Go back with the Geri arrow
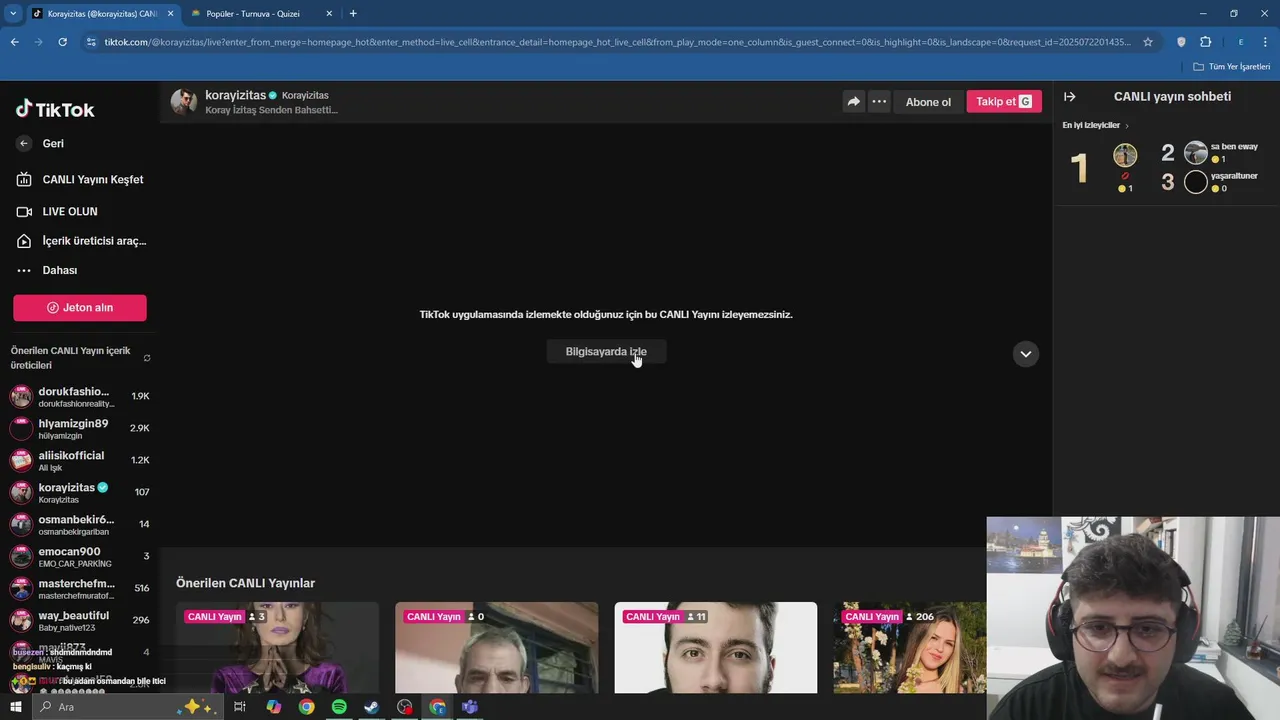The width and height of the screenshot is (1280, 720). [x=24, y=144]
